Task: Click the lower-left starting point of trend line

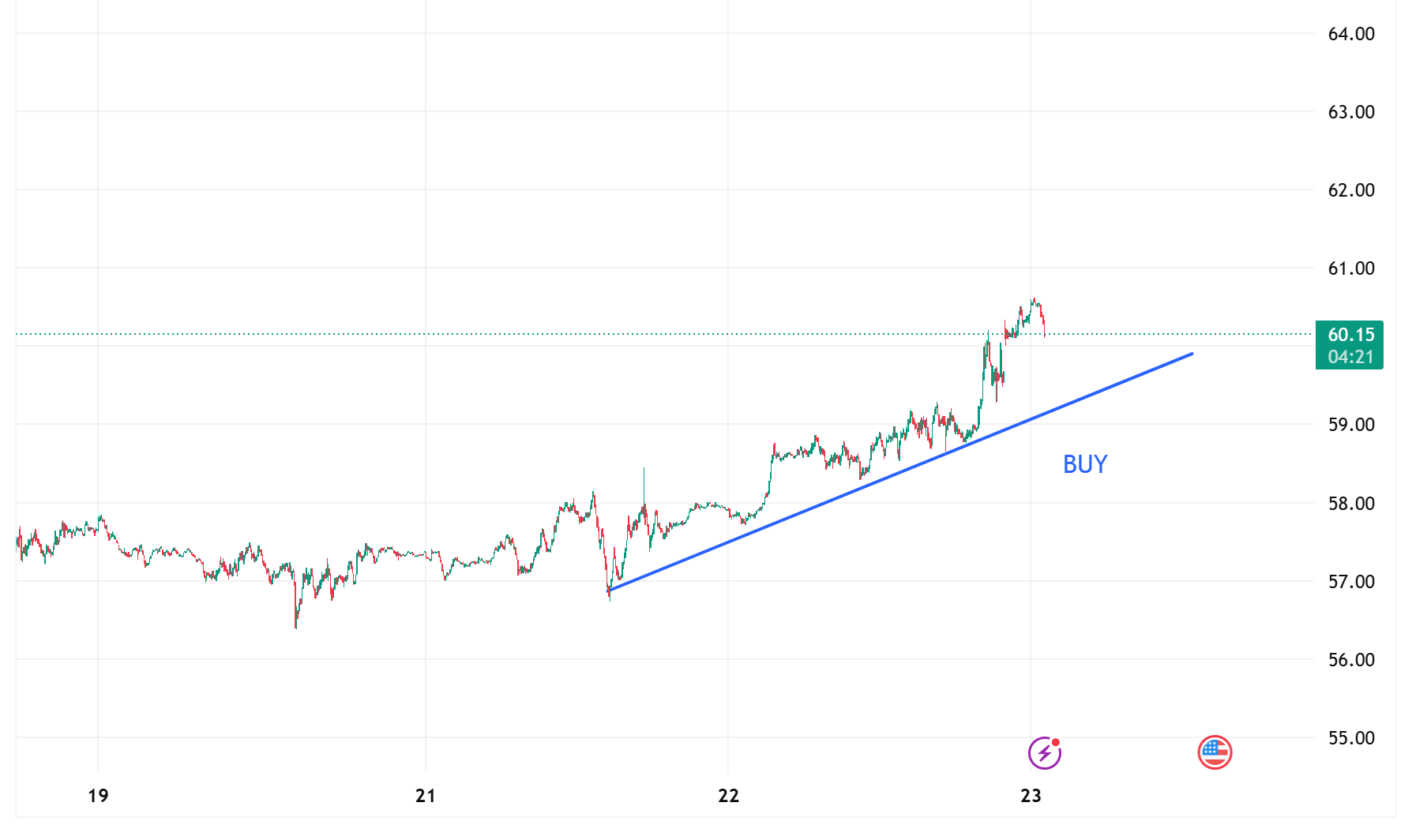Action: pyautogui.click(x=609, y=591)
